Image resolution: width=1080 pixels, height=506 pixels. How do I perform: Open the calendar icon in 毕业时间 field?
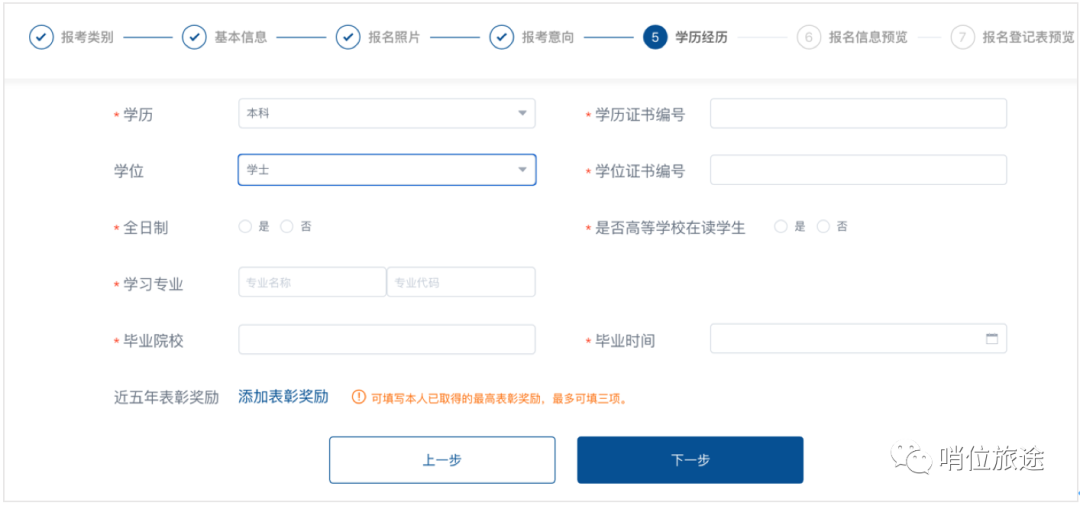992,339
